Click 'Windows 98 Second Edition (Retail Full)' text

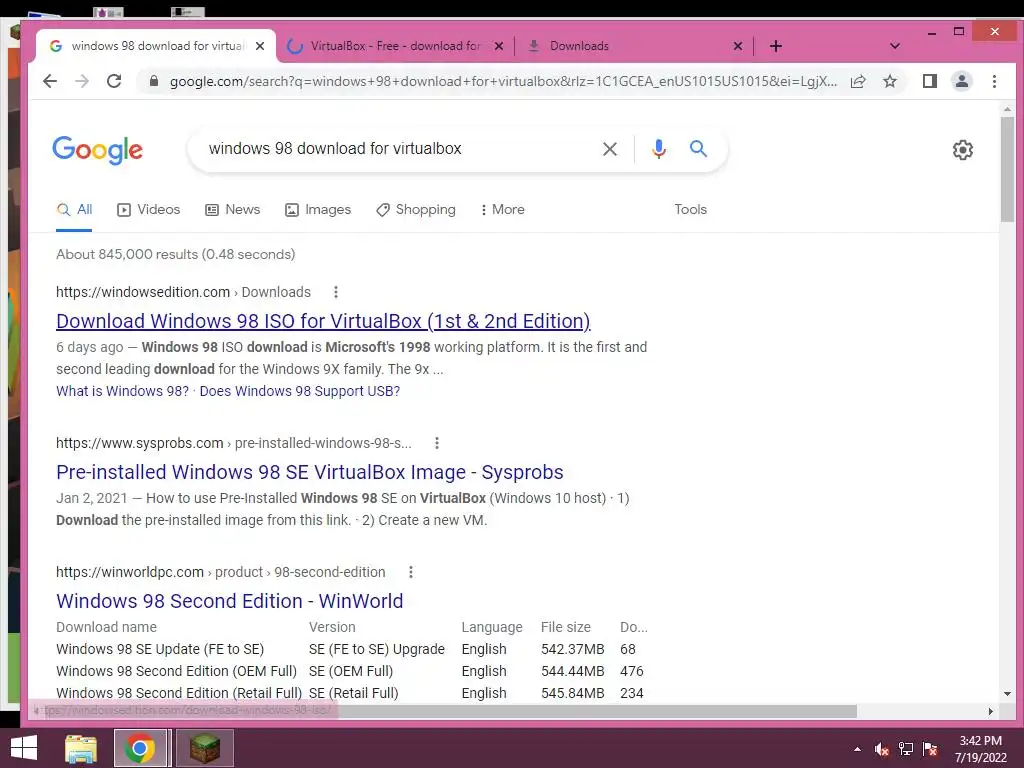[x=179, y=693]
